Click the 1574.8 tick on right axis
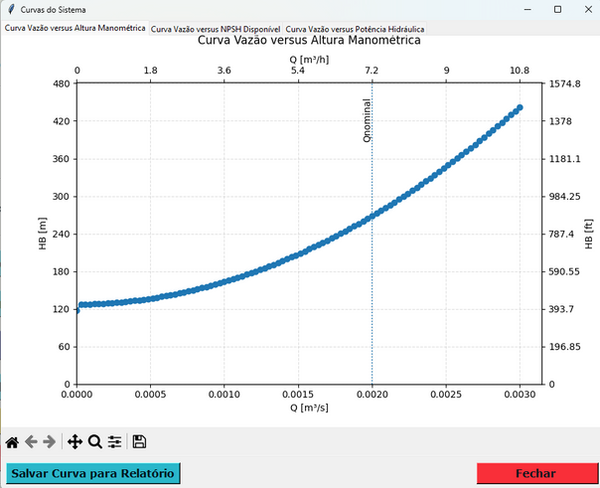 pos(565,83)
